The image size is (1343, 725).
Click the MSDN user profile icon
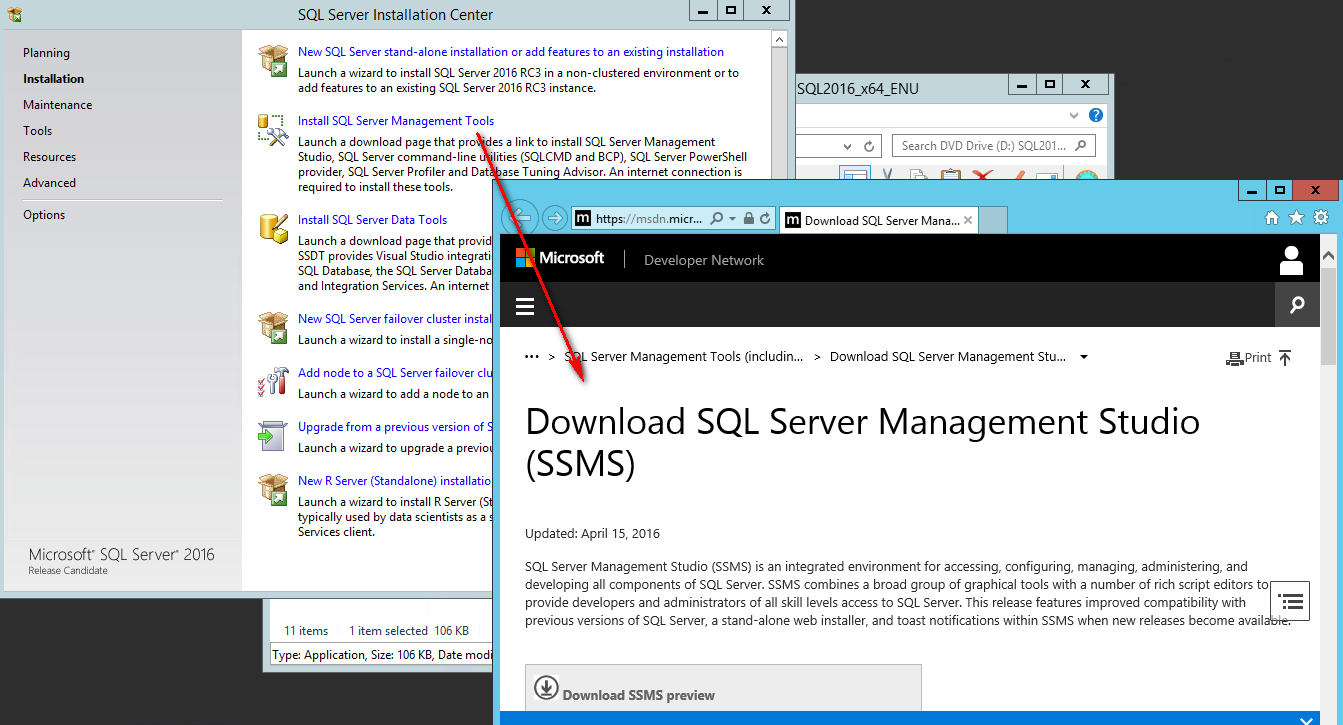coord(1291,260)
